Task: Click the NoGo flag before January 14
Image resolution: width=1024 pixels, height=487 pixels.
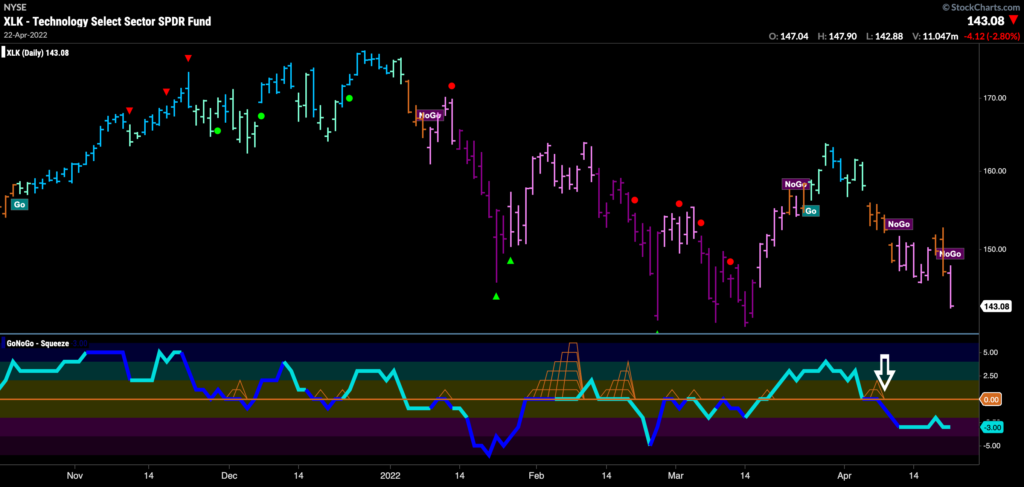Action: (x=429, y=116)
